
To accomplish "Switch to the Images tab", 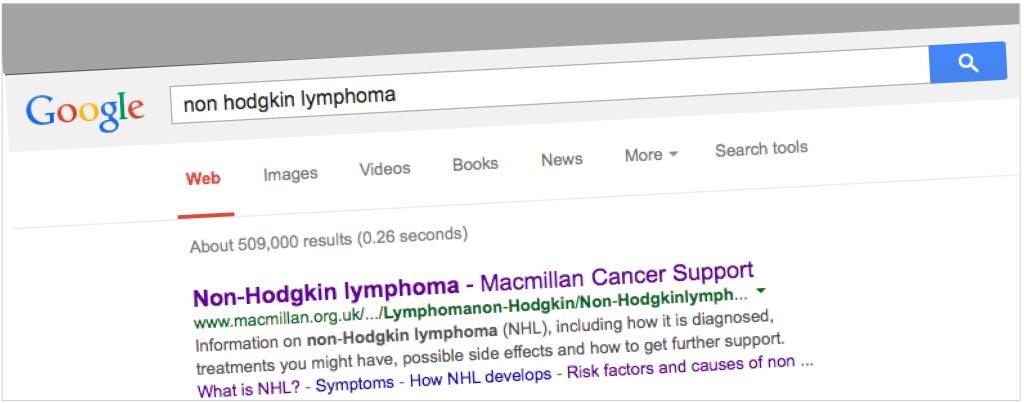I will pos(291,174).
